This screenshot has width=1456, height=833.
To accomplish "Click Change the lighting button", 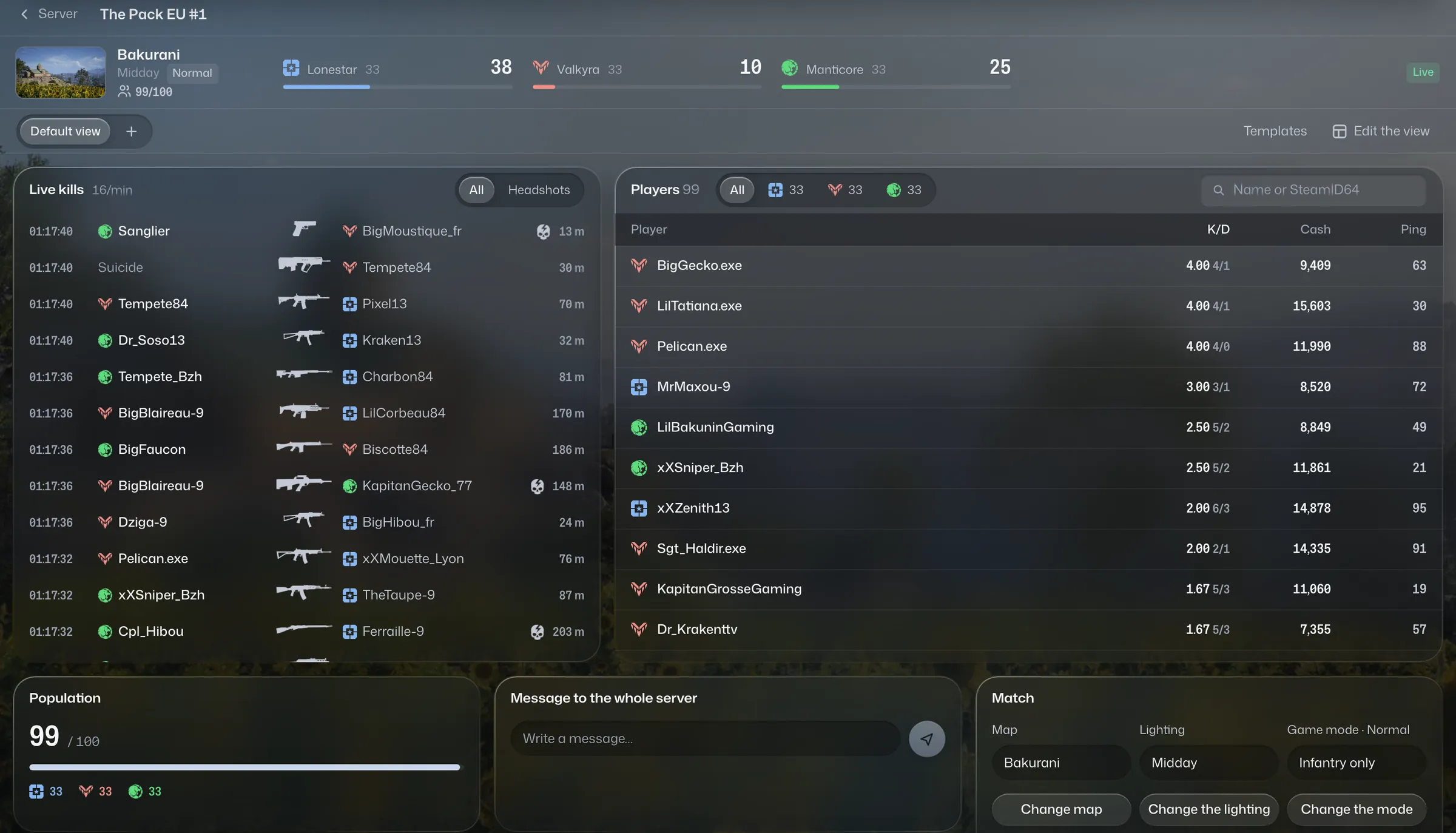I will coord(1208,809).
